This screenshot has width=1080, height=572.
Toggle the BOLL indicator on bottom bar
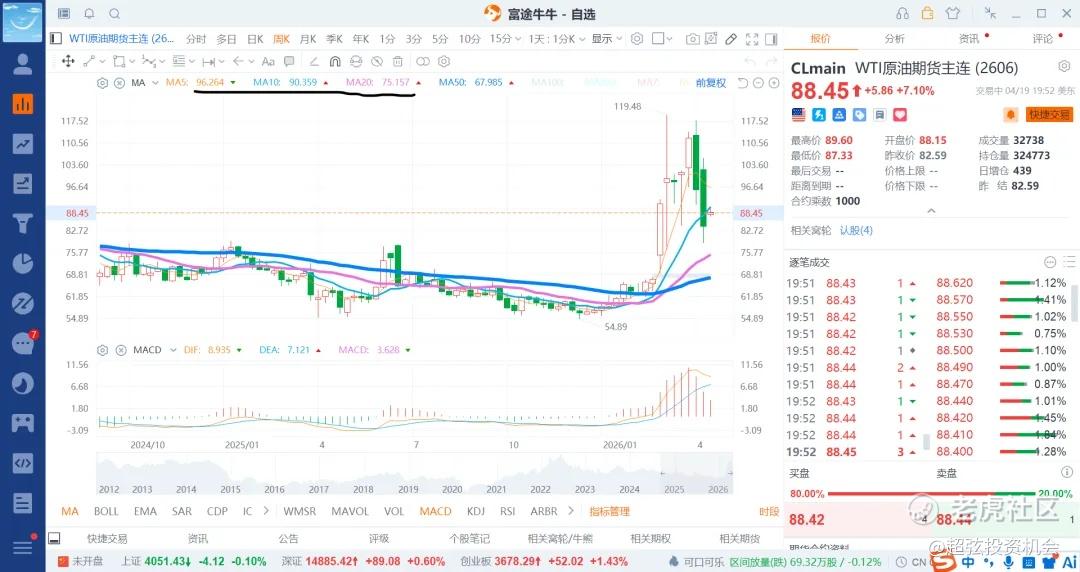(x=106, y=511)
